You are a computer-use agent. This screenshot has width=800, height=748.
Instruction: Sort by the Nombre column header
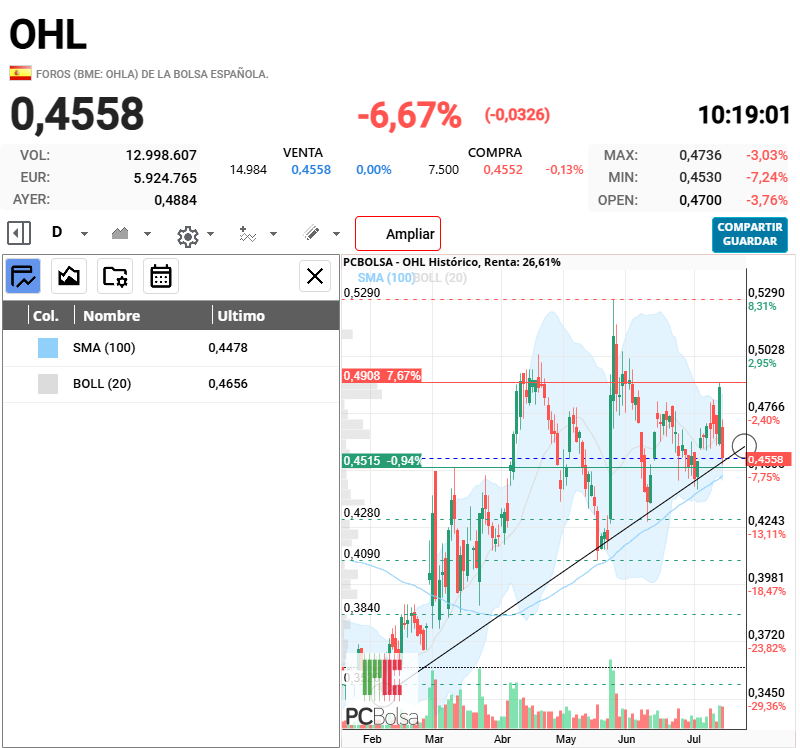tap(111, 316)
